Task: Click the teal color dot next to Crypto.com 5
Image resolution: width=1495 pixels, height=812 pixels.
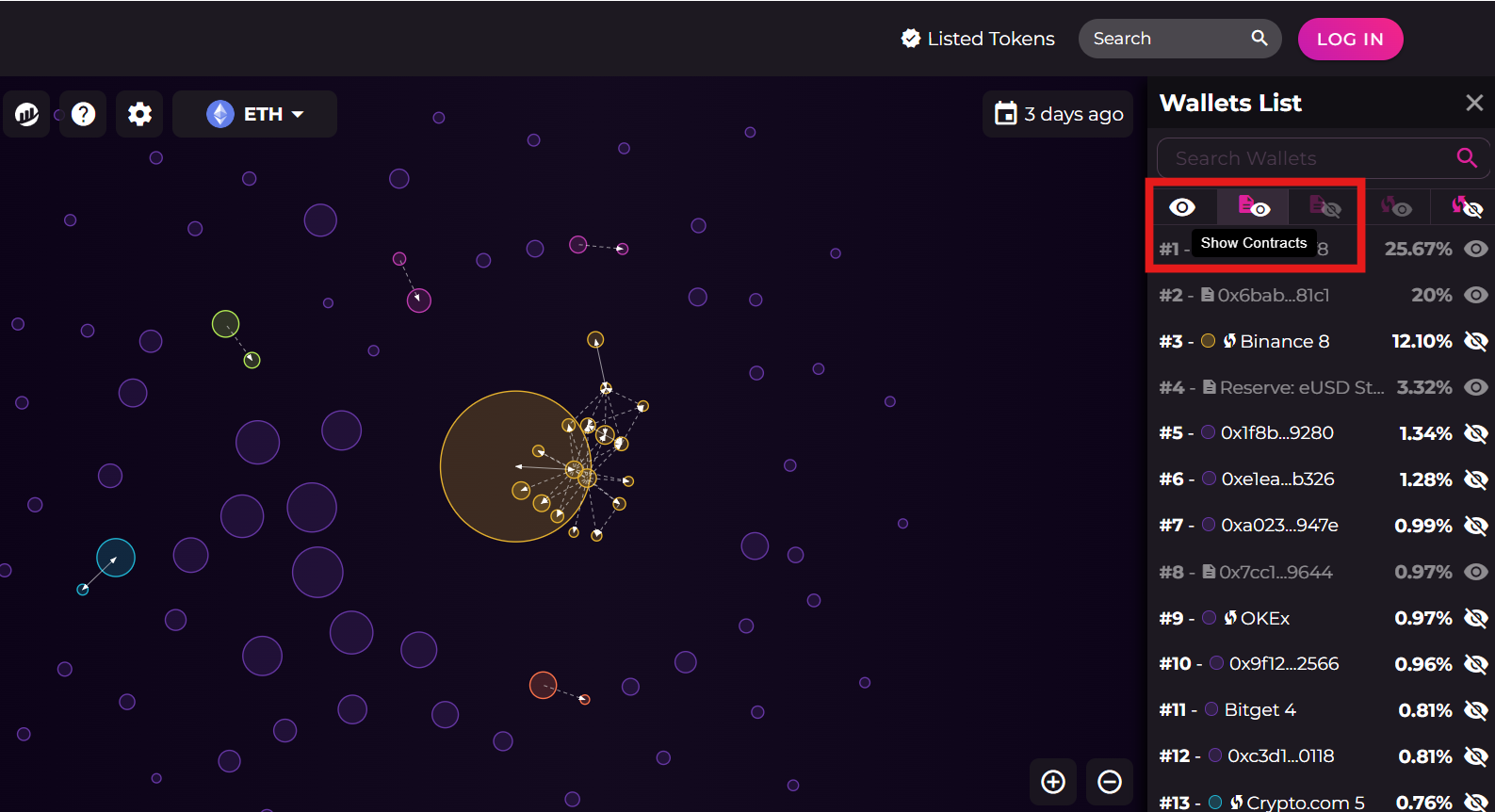Action: 1215,803
